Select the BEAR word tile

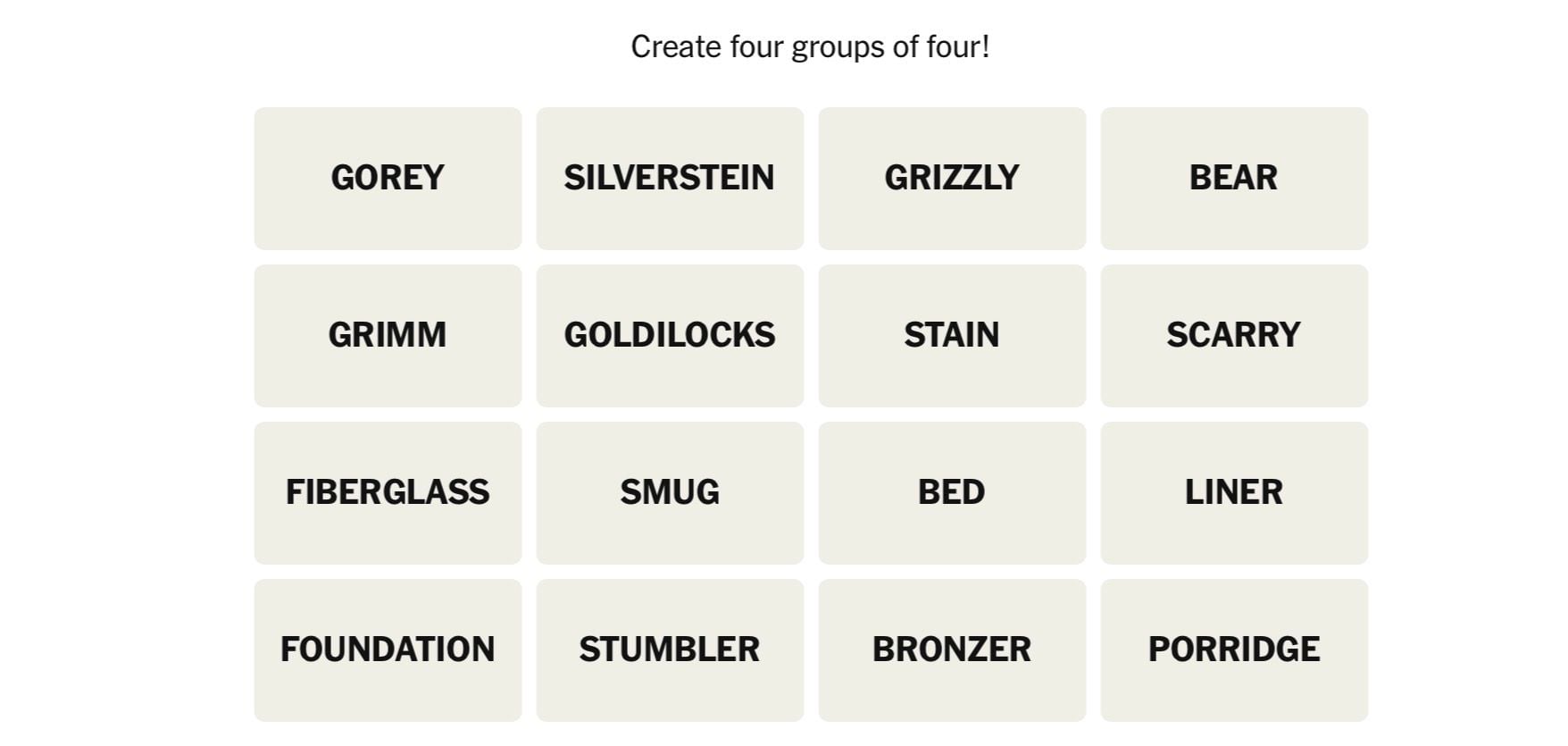point(1234,178)
